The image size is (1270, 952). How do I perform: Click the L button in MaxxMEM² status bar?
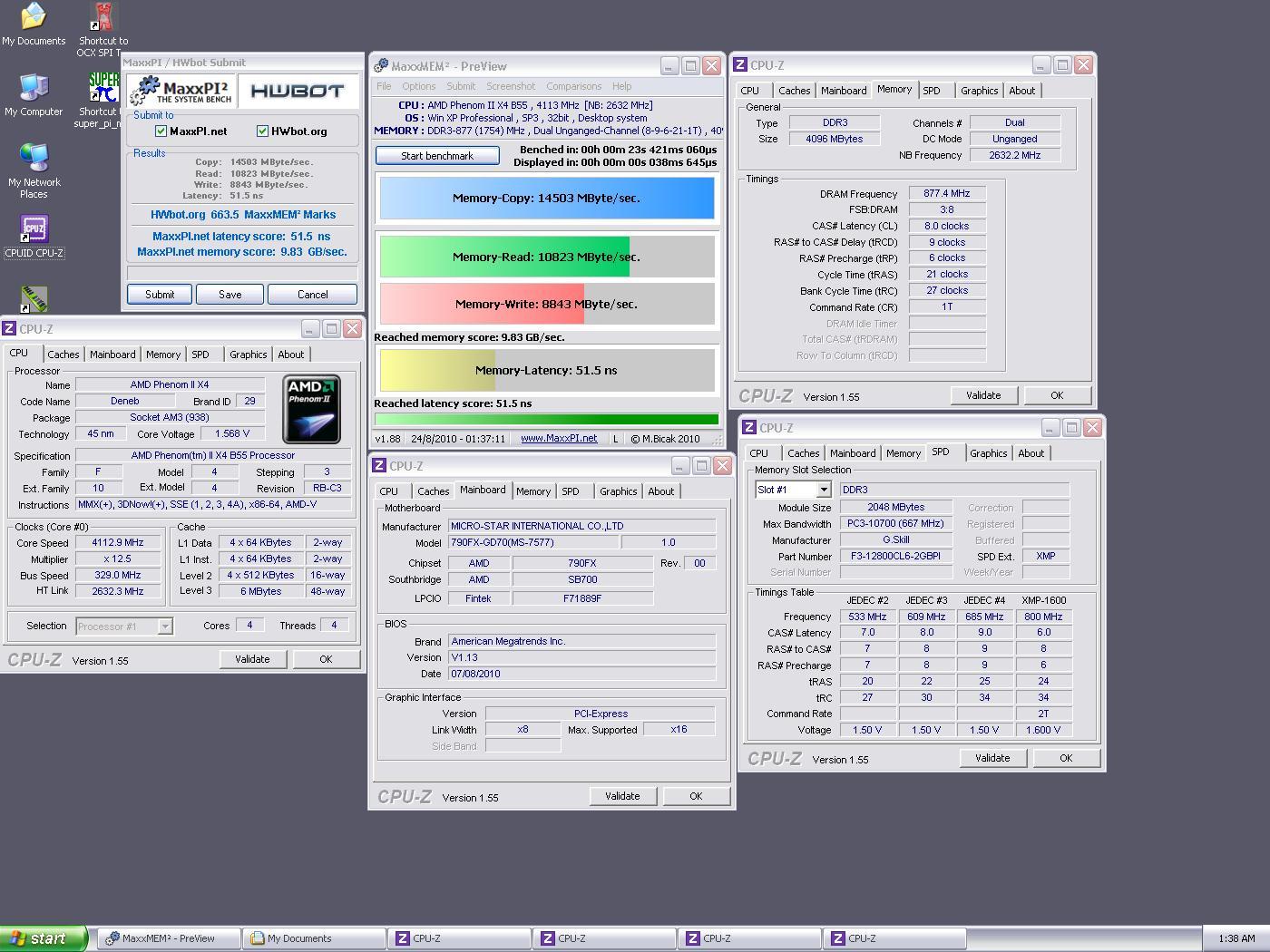(615, 438)
